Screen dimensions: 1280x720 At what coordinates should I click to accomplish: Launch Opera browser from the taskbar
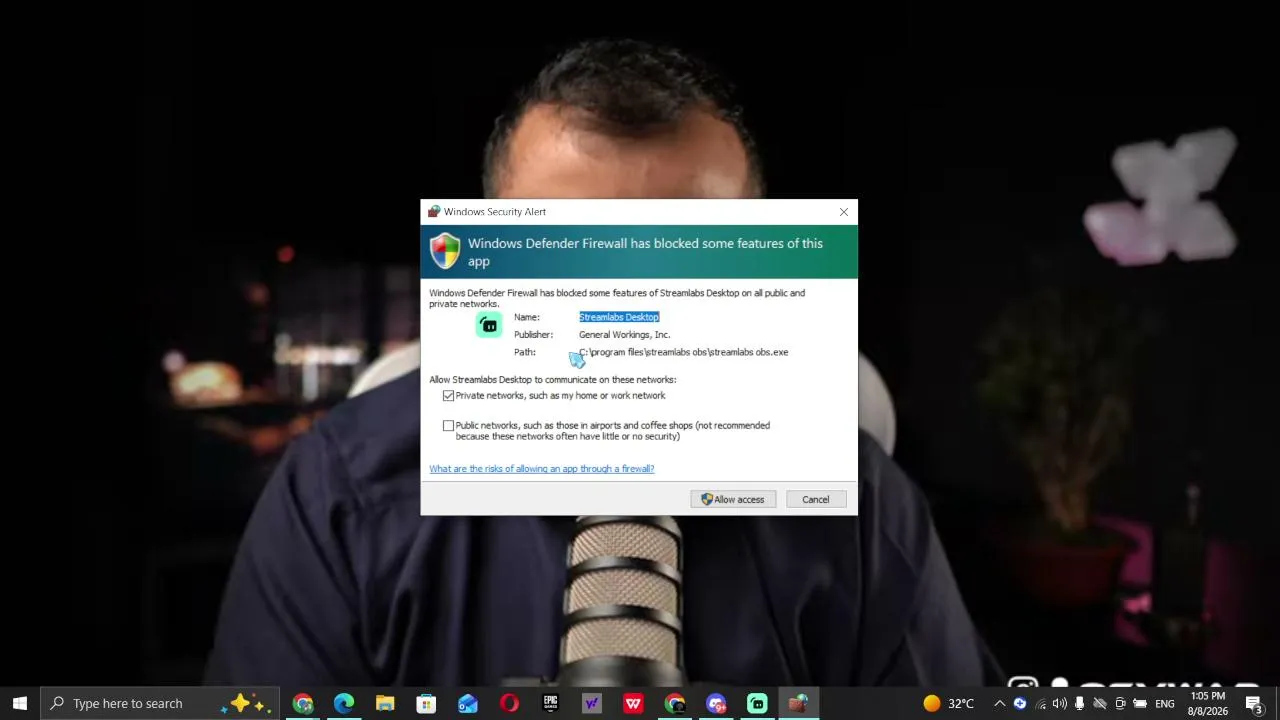tap(509, 703)
